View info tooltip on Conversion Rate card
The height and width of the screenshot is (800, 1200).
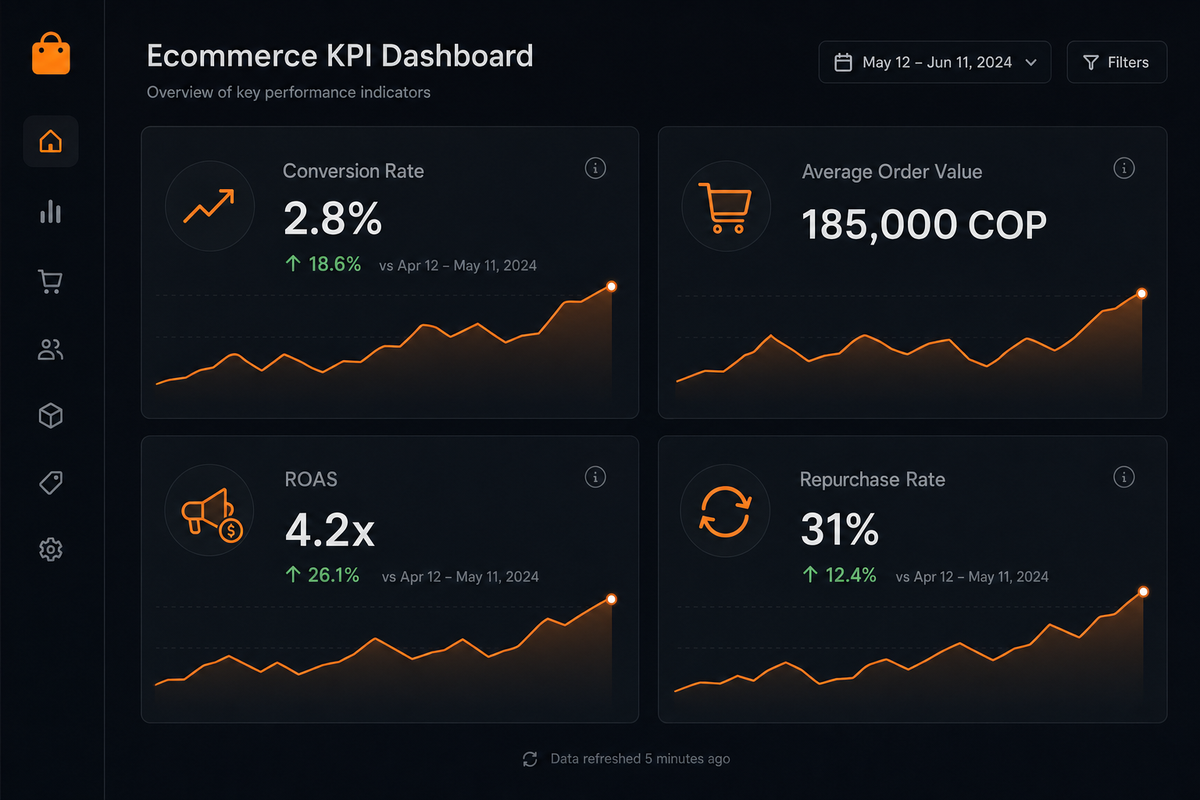coord(595,168)
